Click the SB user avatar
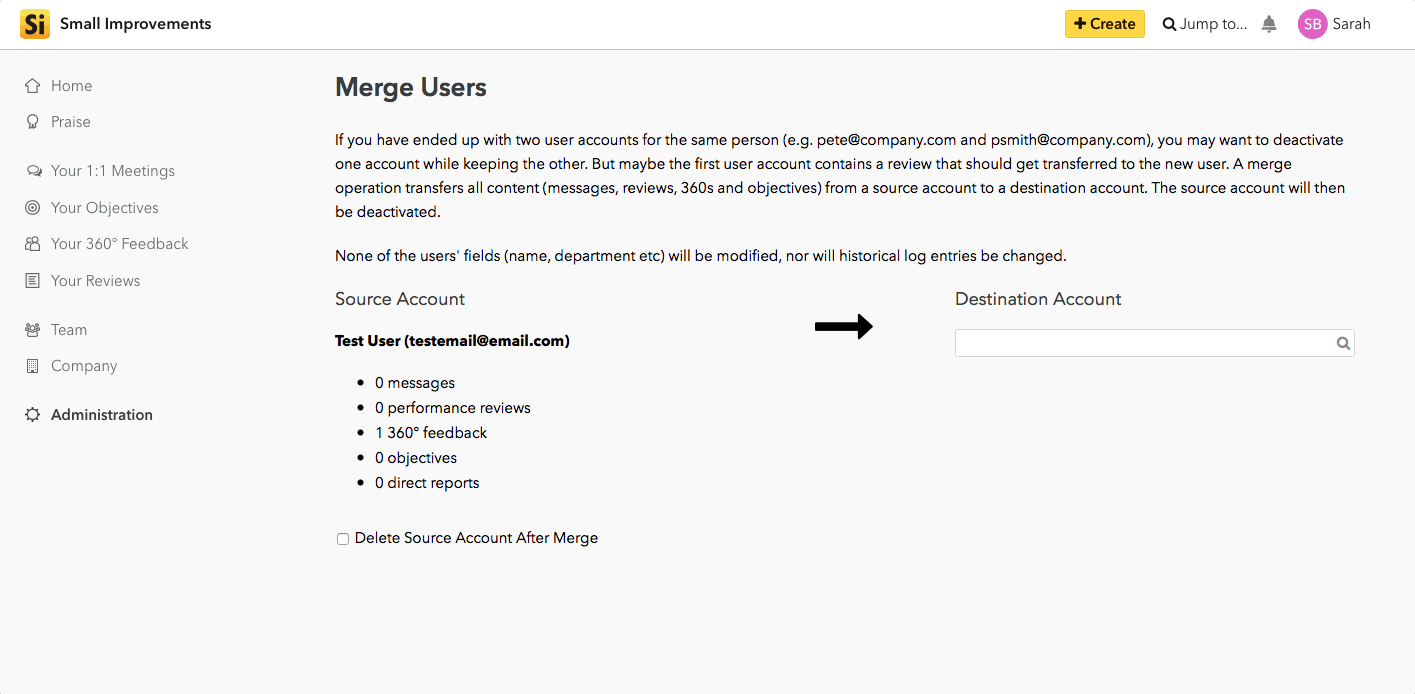The image size is (1415, 694). click(x=1312, y=24)
